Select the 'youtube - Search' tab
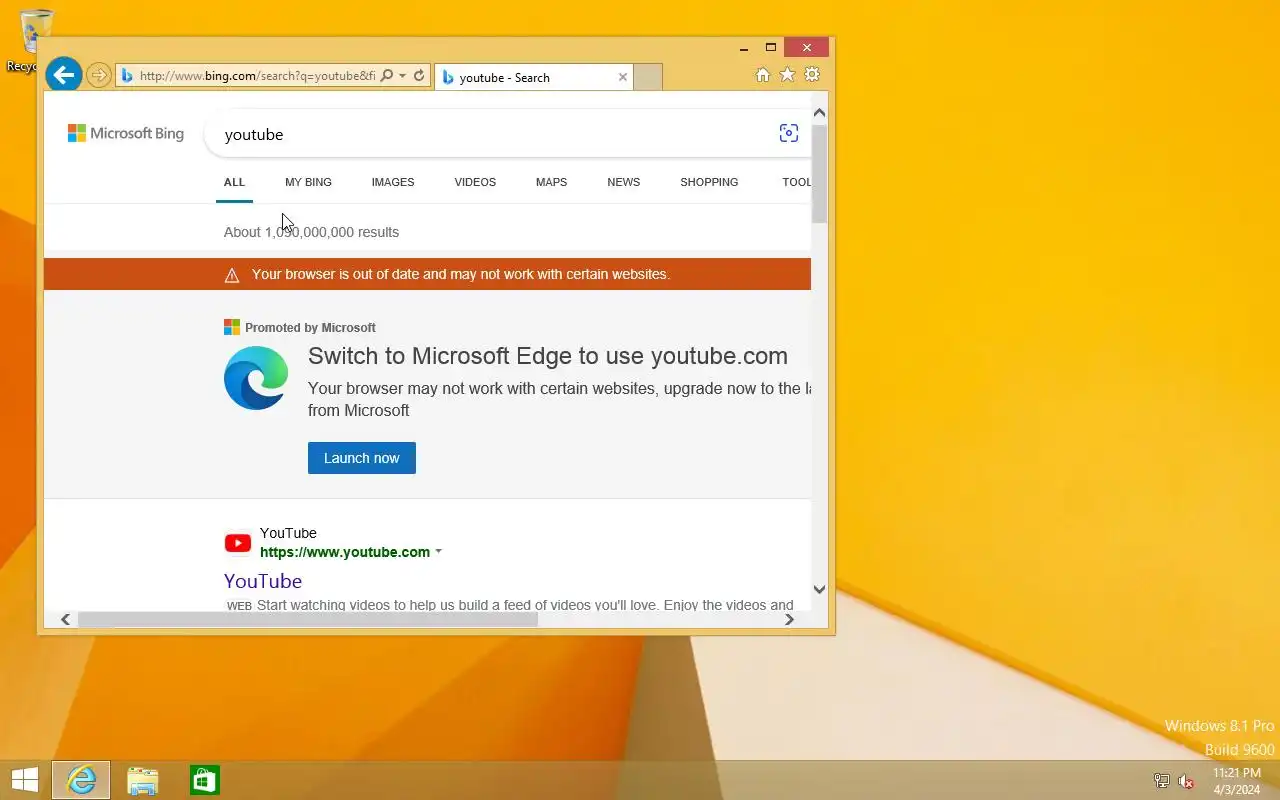Screen dimensions: 1280x800 click(534, 77)
